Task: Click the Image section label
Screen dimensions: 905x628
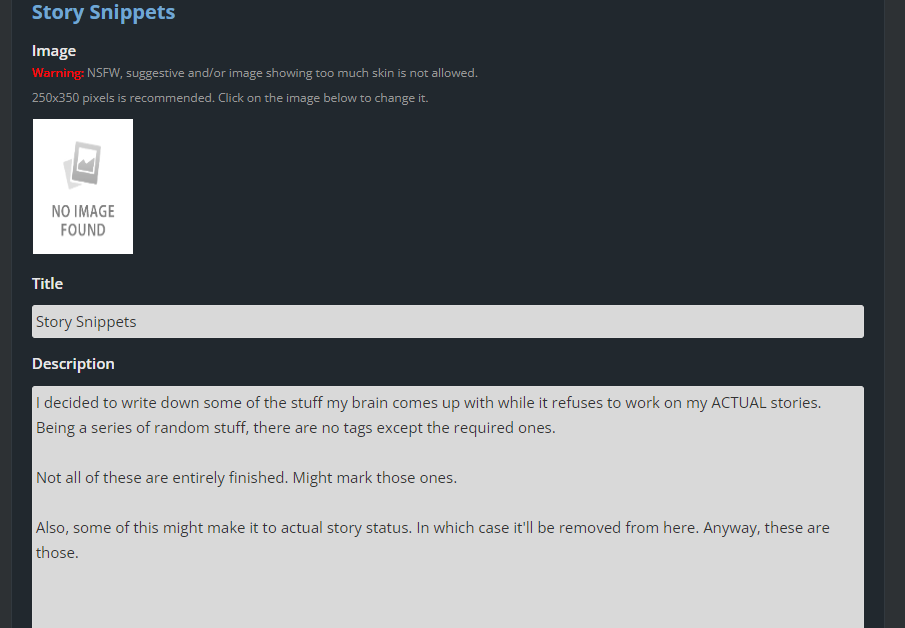Action: pyautogui.click(x=54, y=51)
